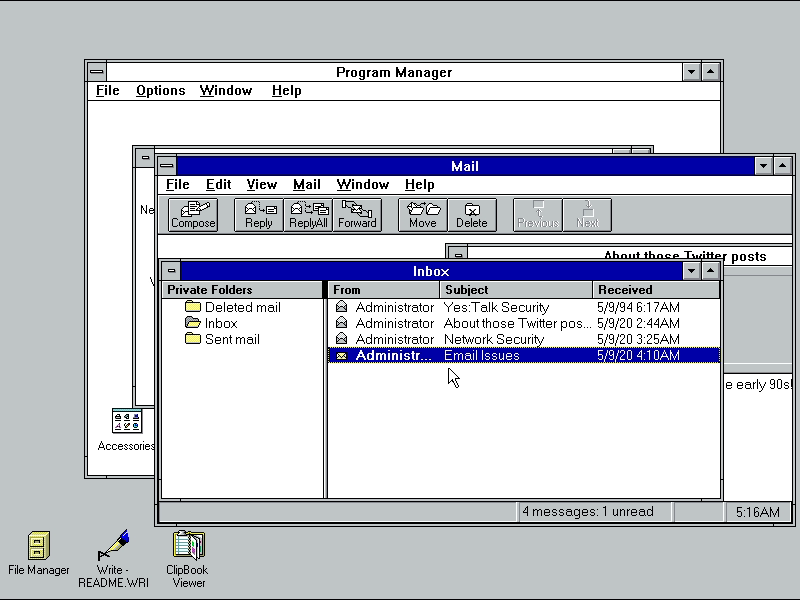This screenshot has width=800, height=600.
Task: Forward the selected message via toolbar
Action: (x=357, y=214)
